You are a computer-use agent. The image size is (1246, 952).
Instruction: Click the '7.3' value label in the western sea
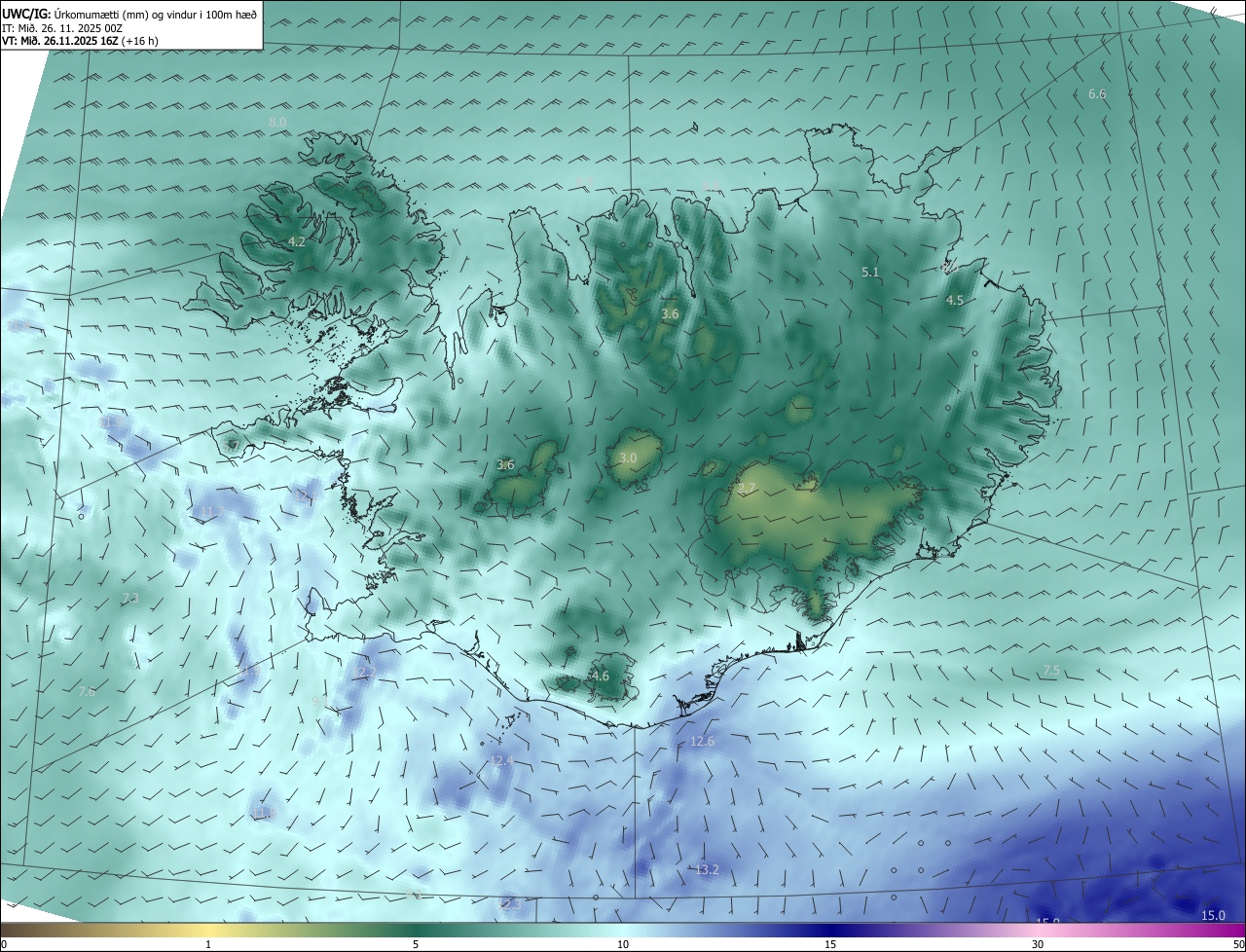(x=130, y=598)
